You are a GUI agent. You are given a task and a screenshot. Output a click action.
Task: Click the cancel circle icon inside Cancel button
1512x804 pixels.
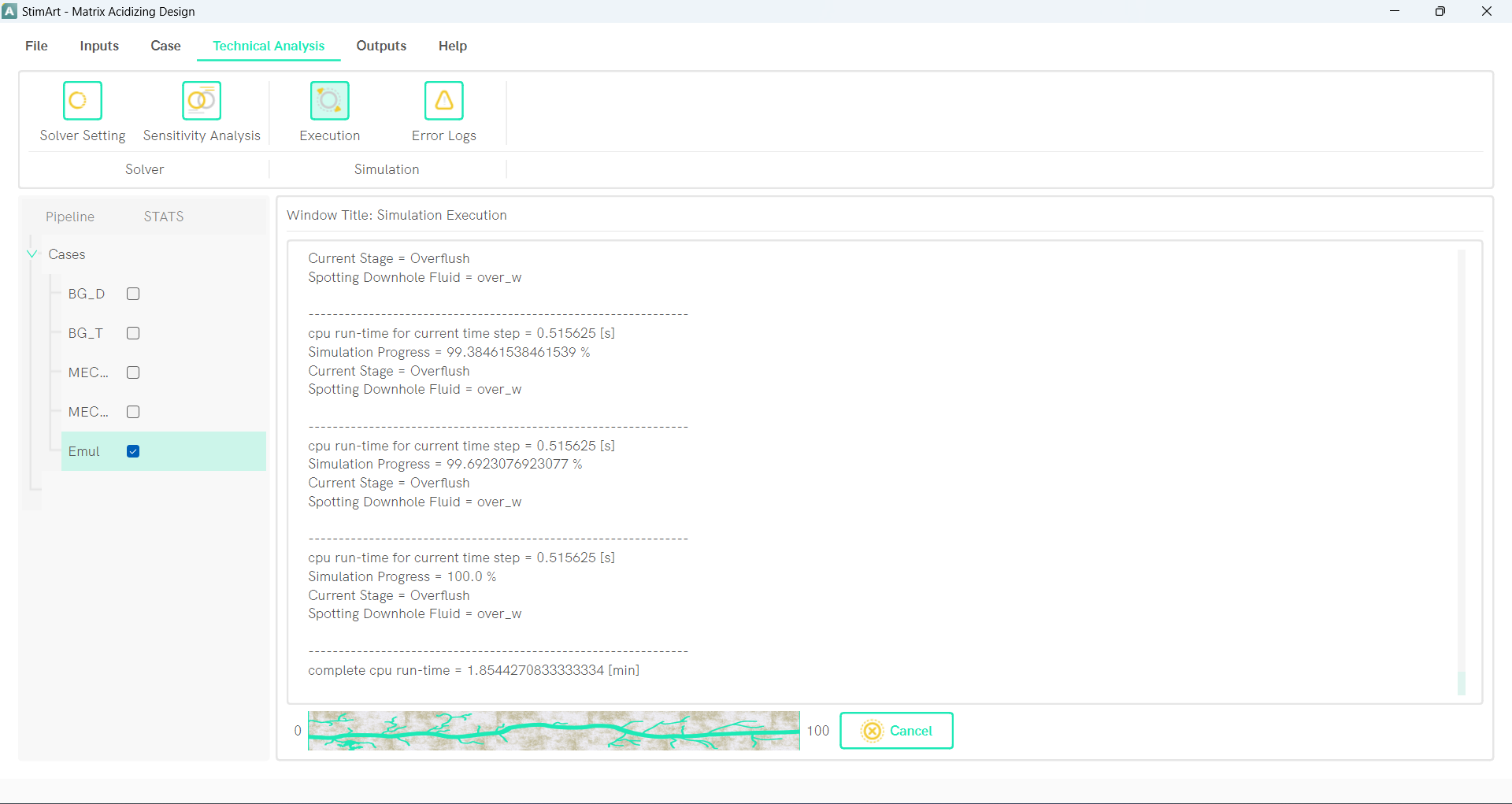tap(871, 731)
